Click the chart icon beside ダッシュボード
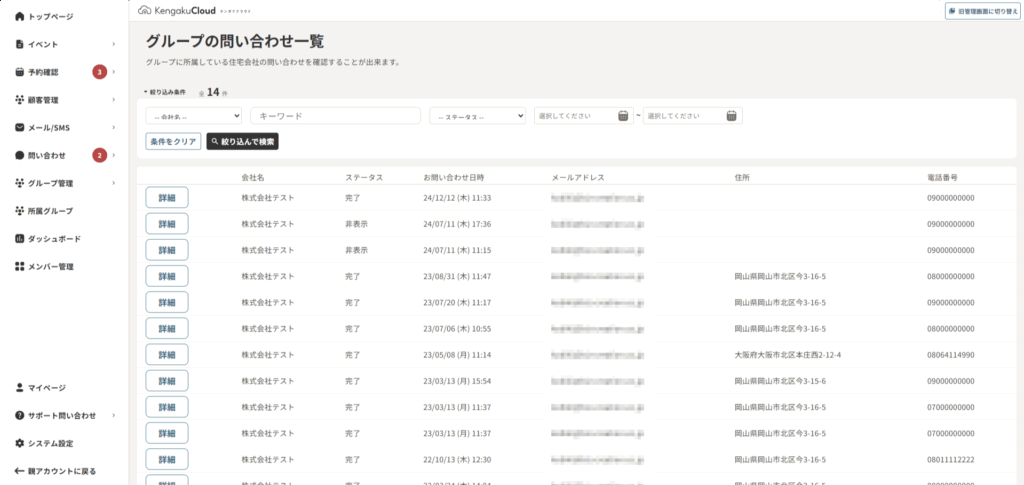 (x=19, y=239)
